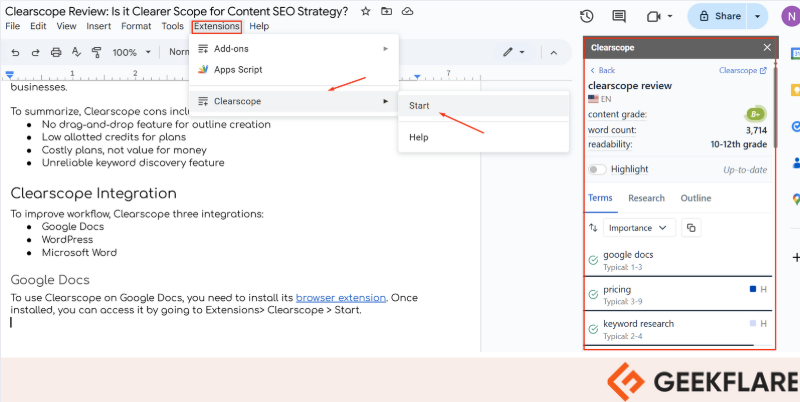Open the Importance sort dropdown
The image size is (800, 402).
[x=639, y=228]
